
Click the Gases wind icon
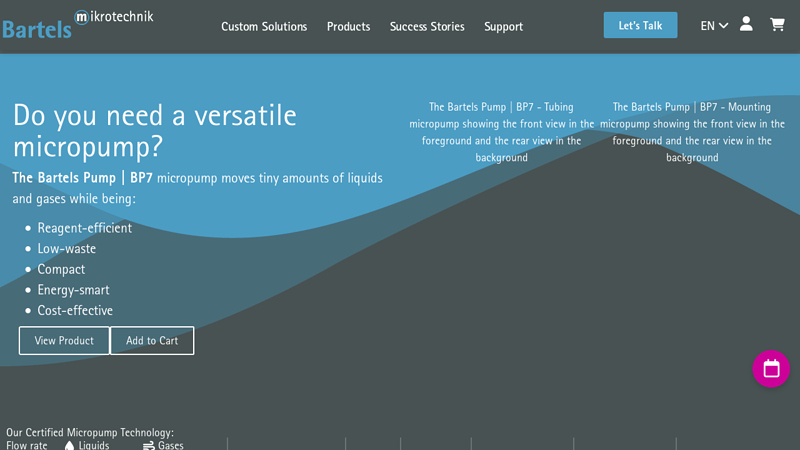(x=149, y=445)
